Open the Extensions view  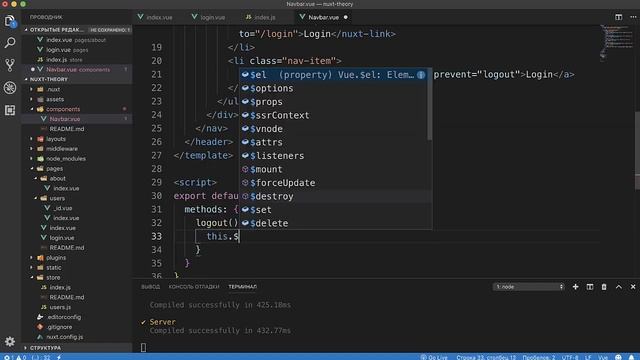tap(10, 110)
